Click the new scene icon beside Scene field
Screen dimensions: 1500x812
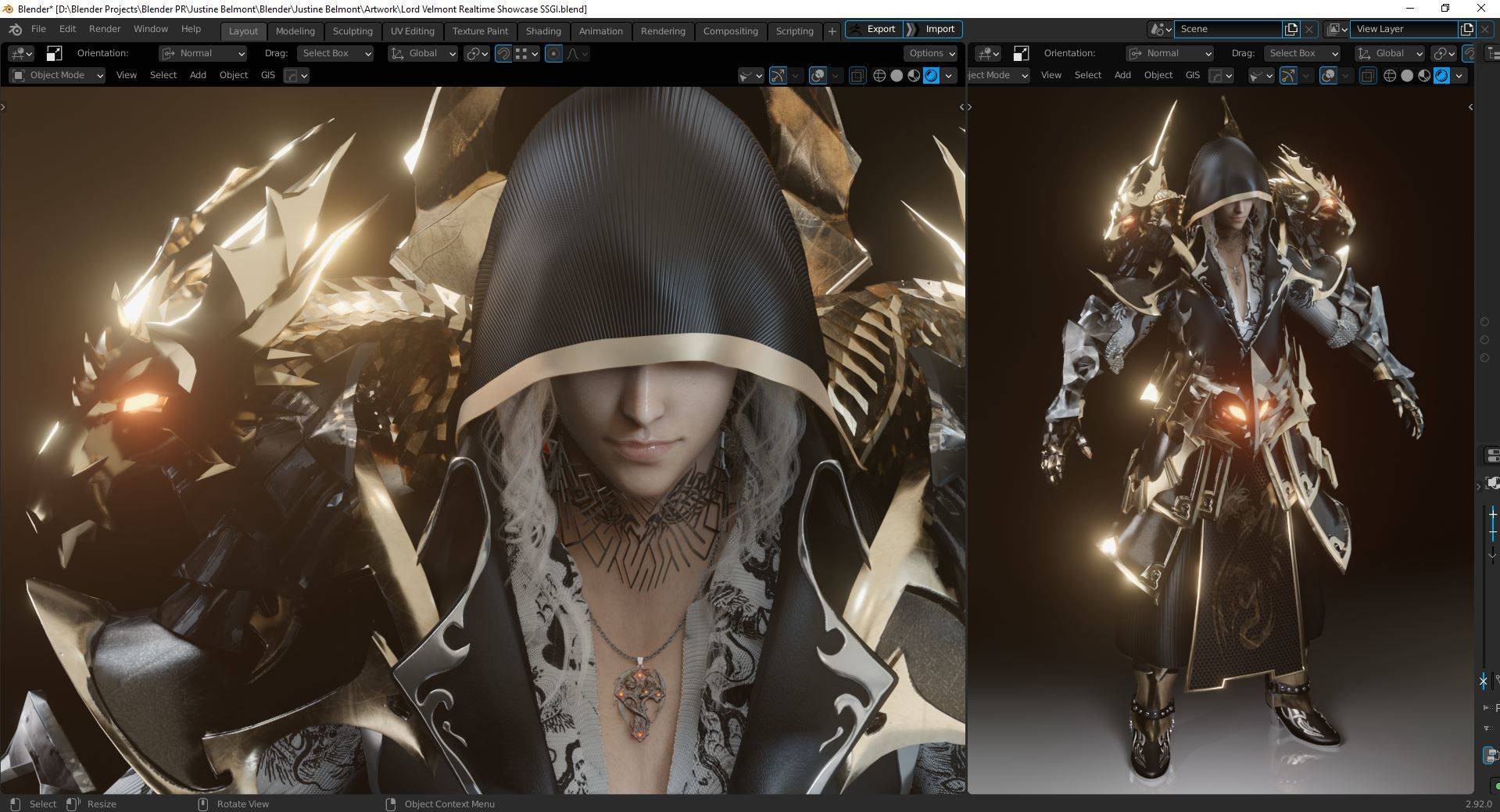[1291, 29]
